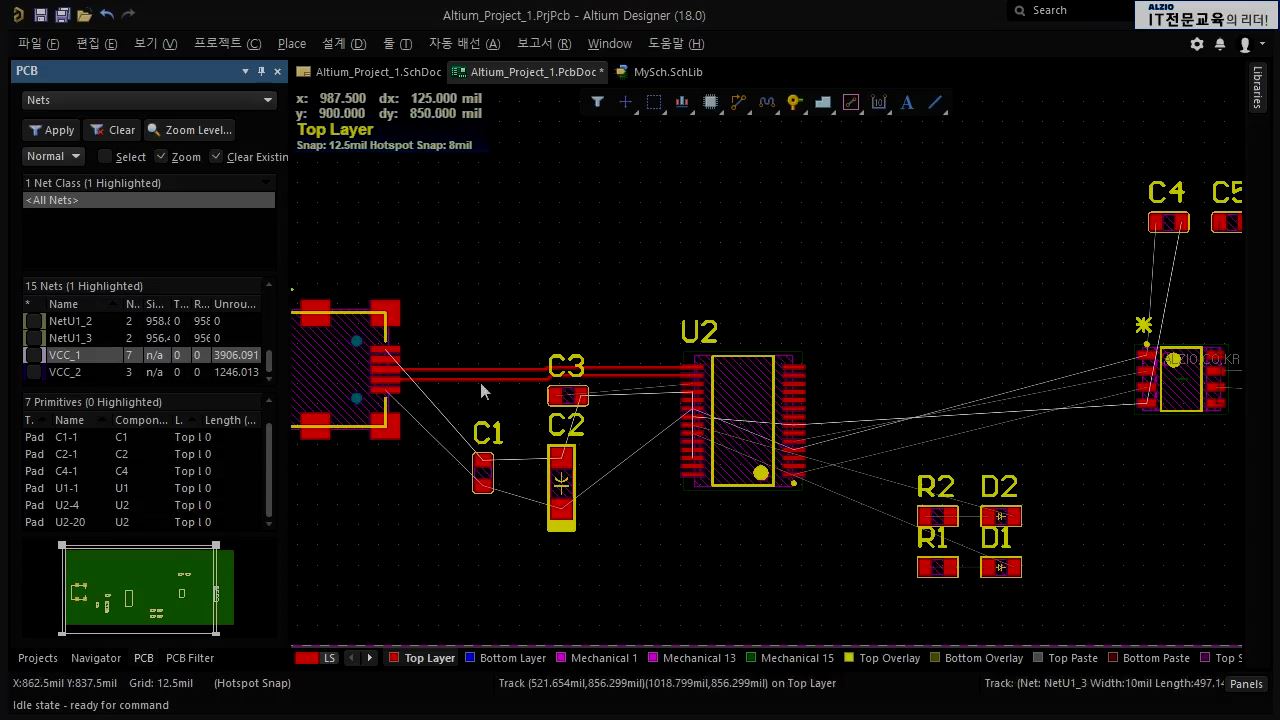
Task: Clear the PCB panel filter
Action: point(112,130)
